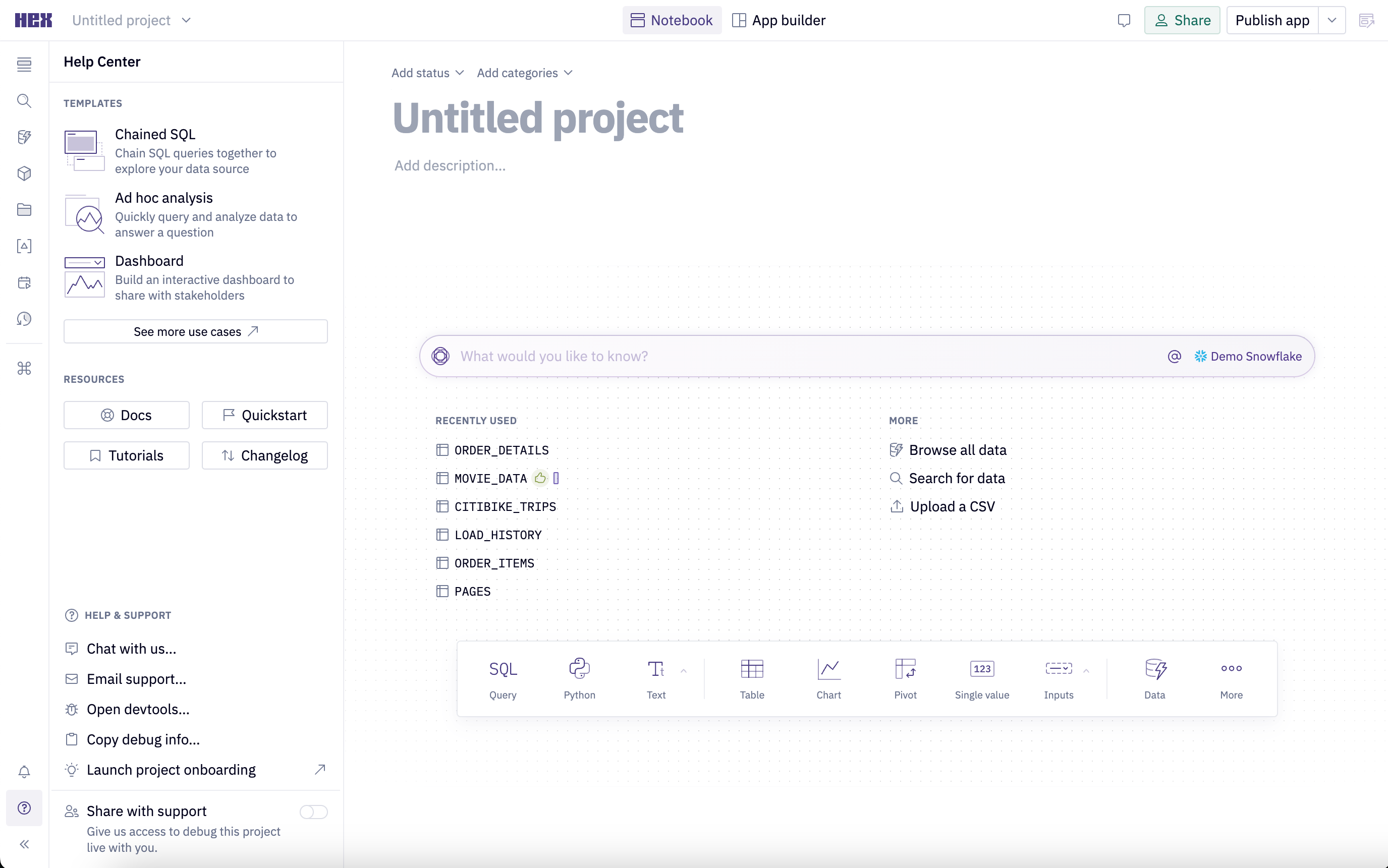Image resolution: width=1388 pixels, height=868 pixels.
Task: Insert a Chart cell
Action: coord(828,677)
